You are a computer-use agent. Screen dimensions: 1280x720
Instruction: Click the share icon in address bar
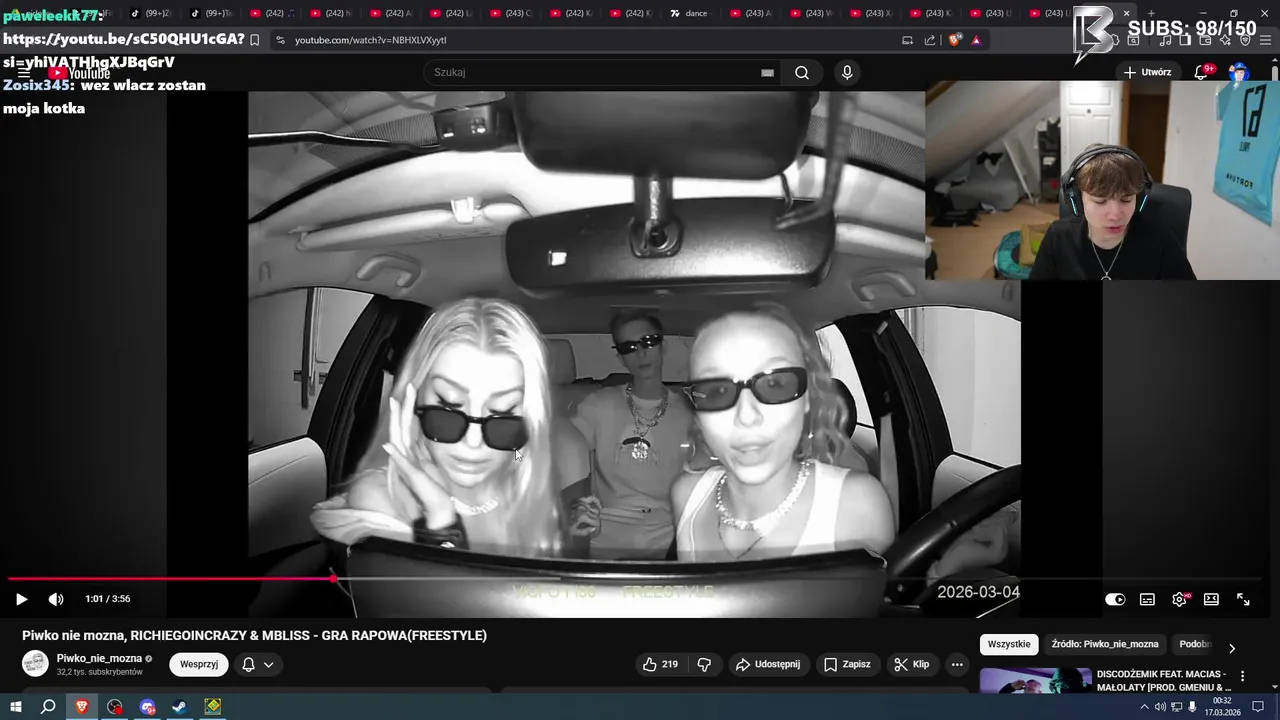pyautogui.click(x=930, y=40)
